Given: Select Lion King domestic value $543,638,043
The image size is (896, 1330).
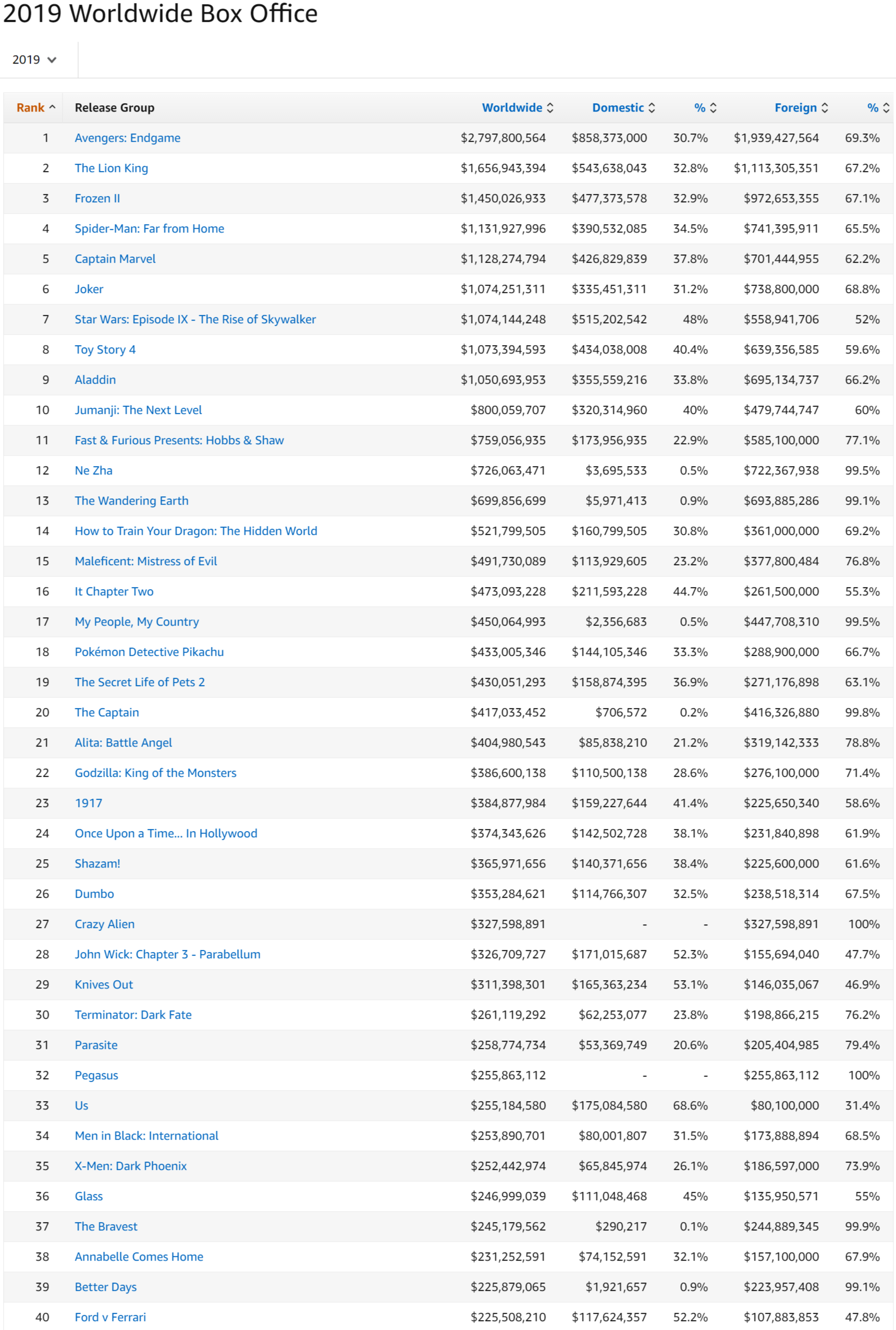Looking at the screenshot, I should pyautogui.click(x=609, y=168).
